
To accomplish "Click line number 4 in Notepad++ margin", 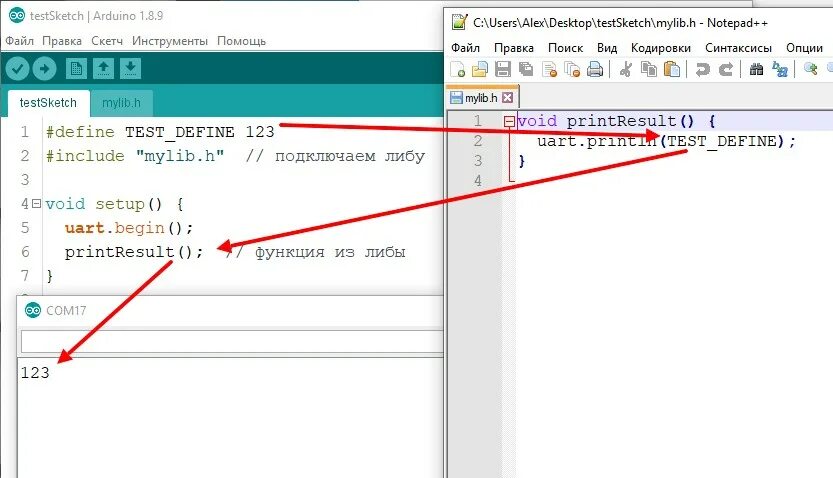I will 478,181.
